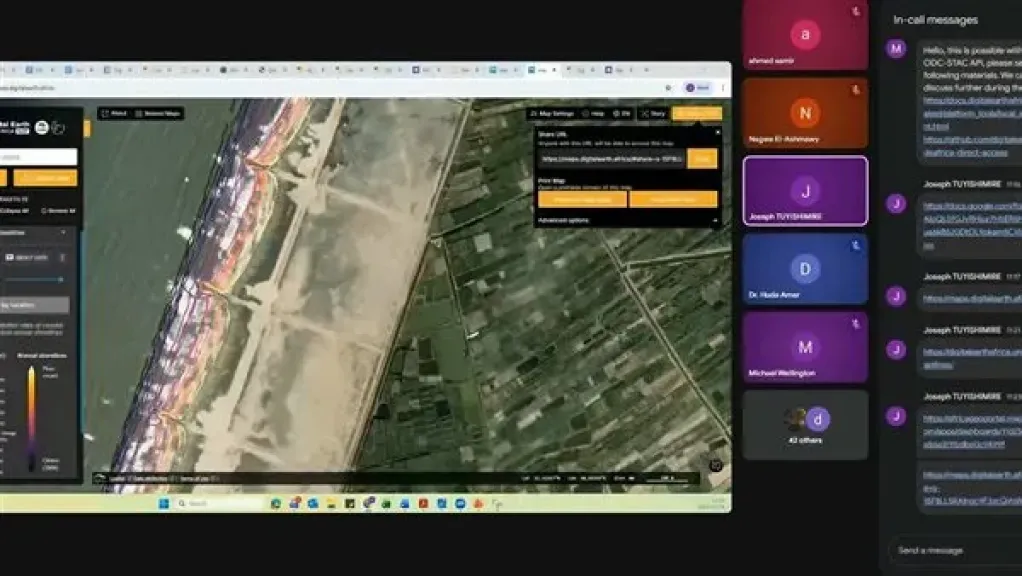Toggle the dataset visibility checkbox in workbench
Image resolution: width=1022 pixels, height=576 pixels.
(x=10, y=257)
